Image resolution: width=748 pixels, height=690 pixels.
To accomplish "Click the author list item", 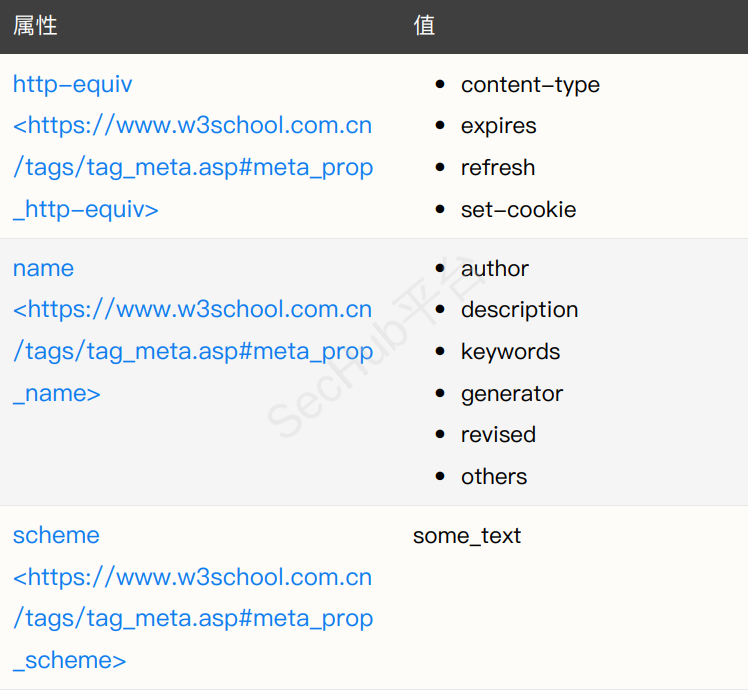I will [494, 269].
